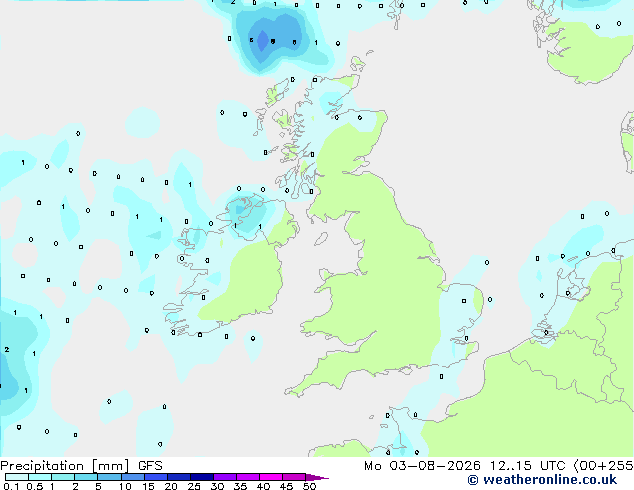Viewport: 634px width, 490px height.
Task: Pick the 15–20 mm blue legend swatch
Action: click(155, 477)
